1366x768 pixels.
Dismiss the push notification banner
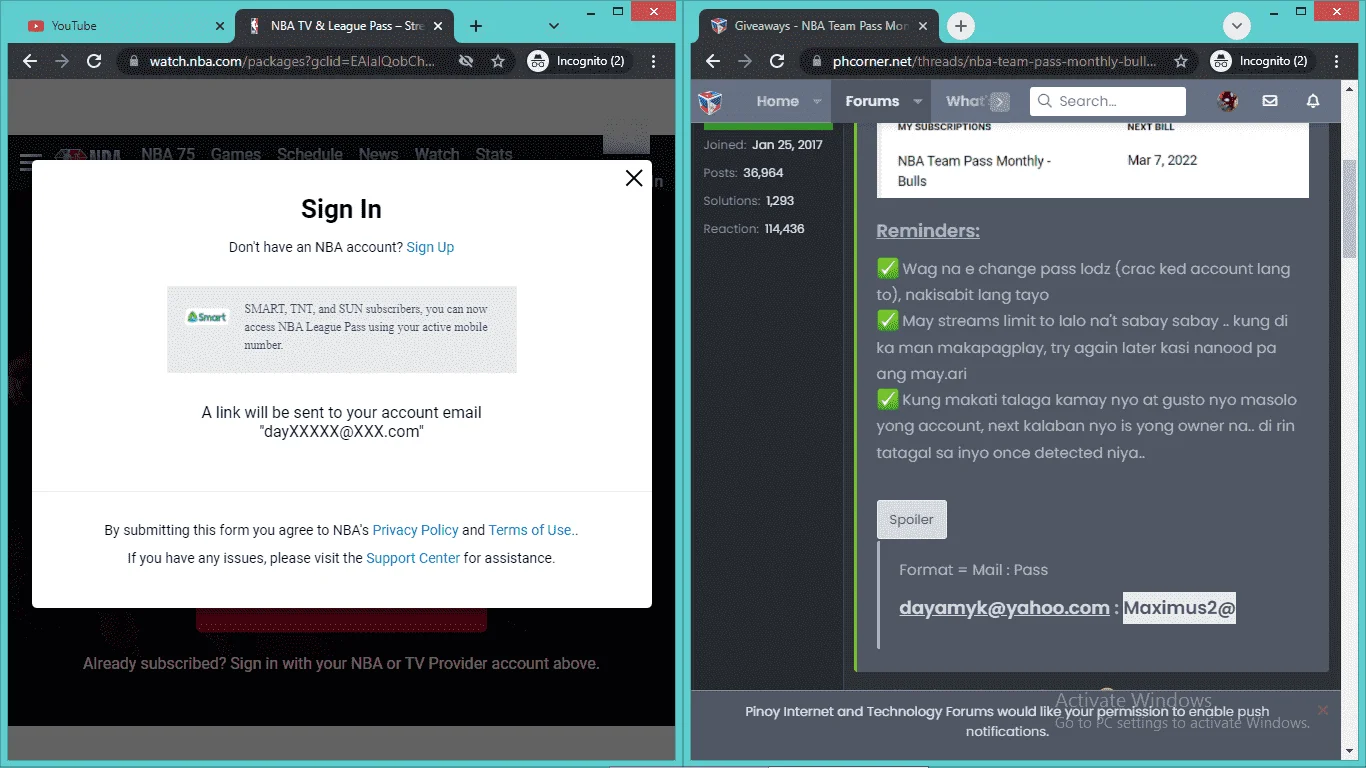click(1323, 710)
